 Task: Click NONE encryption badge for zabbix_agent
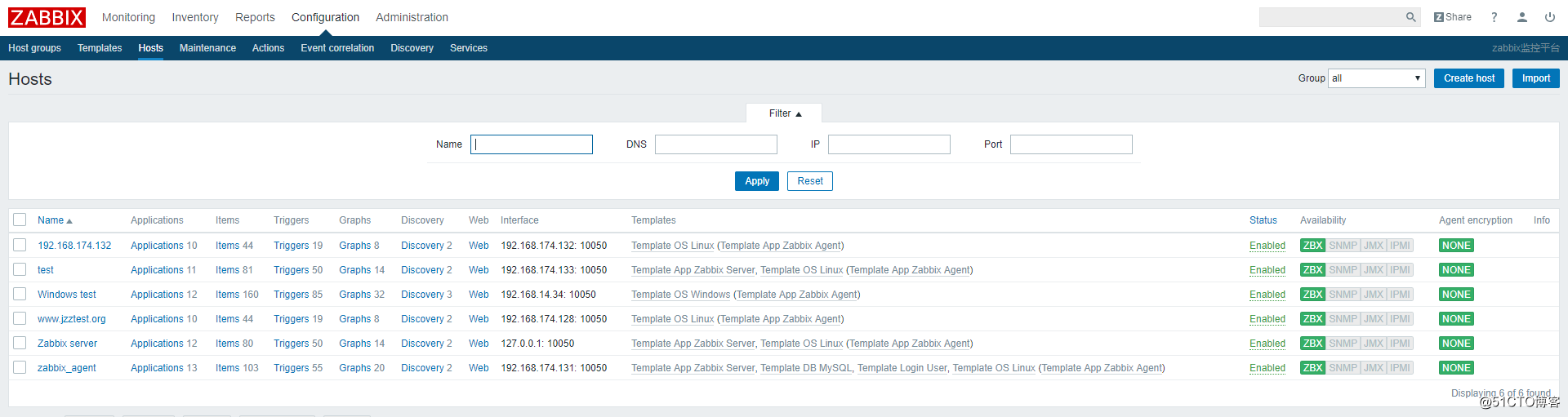pyautogui.click(x=1456, y=368)
